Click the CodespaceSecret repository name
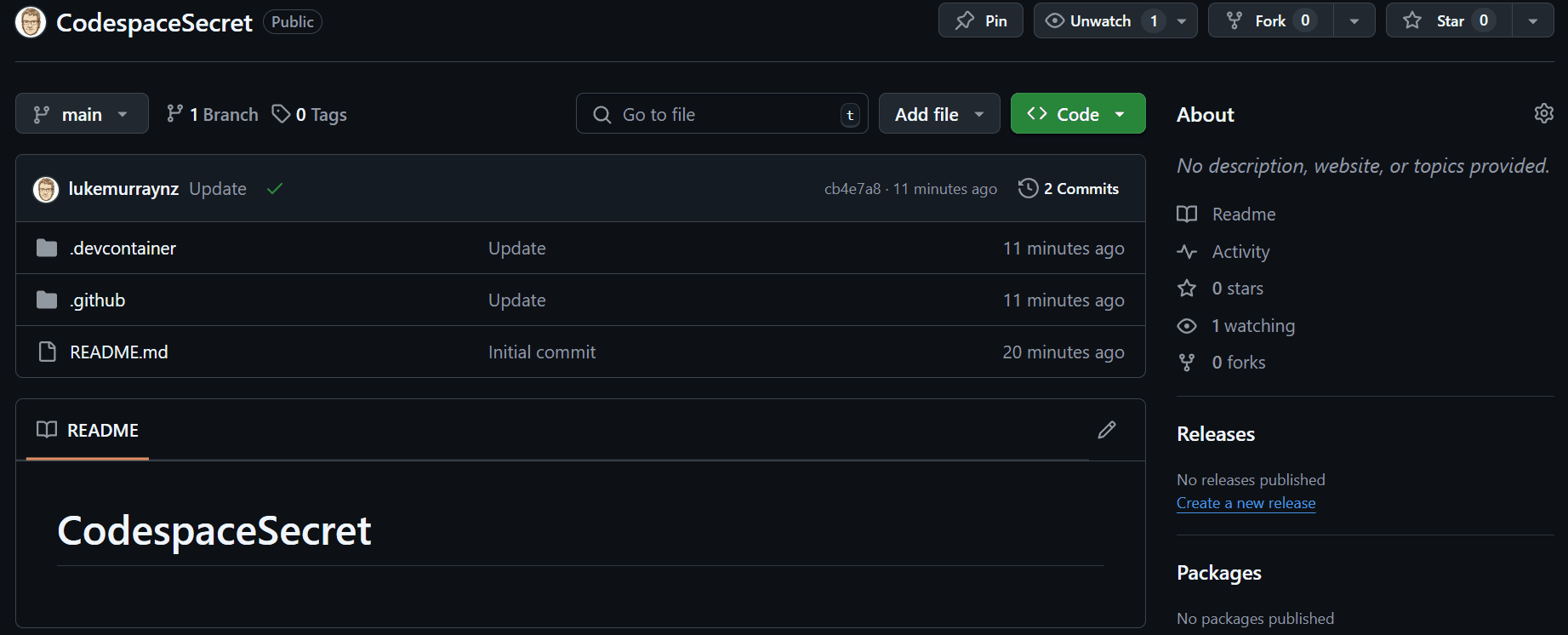The image size is (1568, 635). tap(154, 23)
